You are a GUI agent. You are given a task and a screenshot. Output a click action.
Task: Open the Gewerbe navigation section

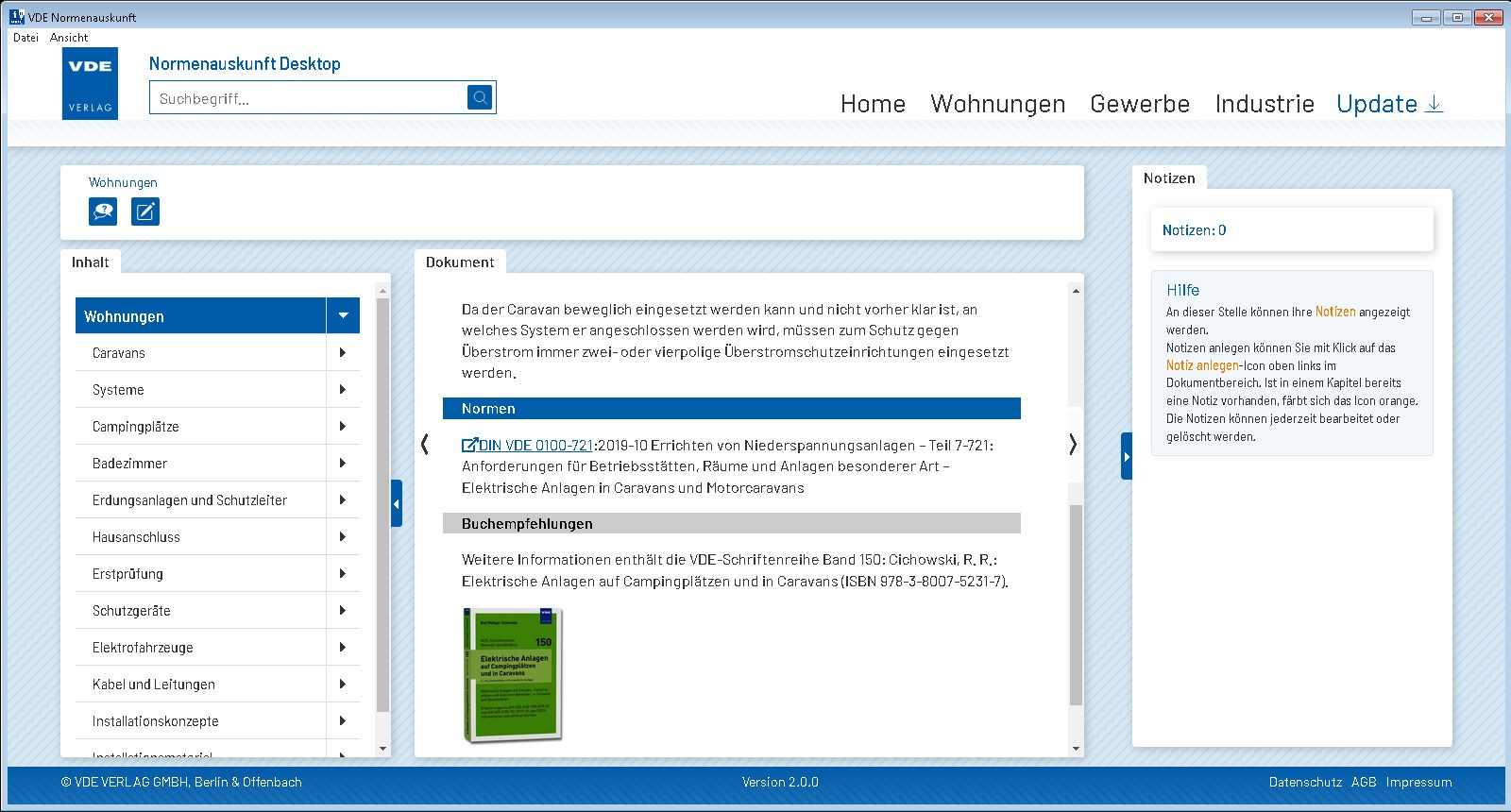[x=1140, y=104]
